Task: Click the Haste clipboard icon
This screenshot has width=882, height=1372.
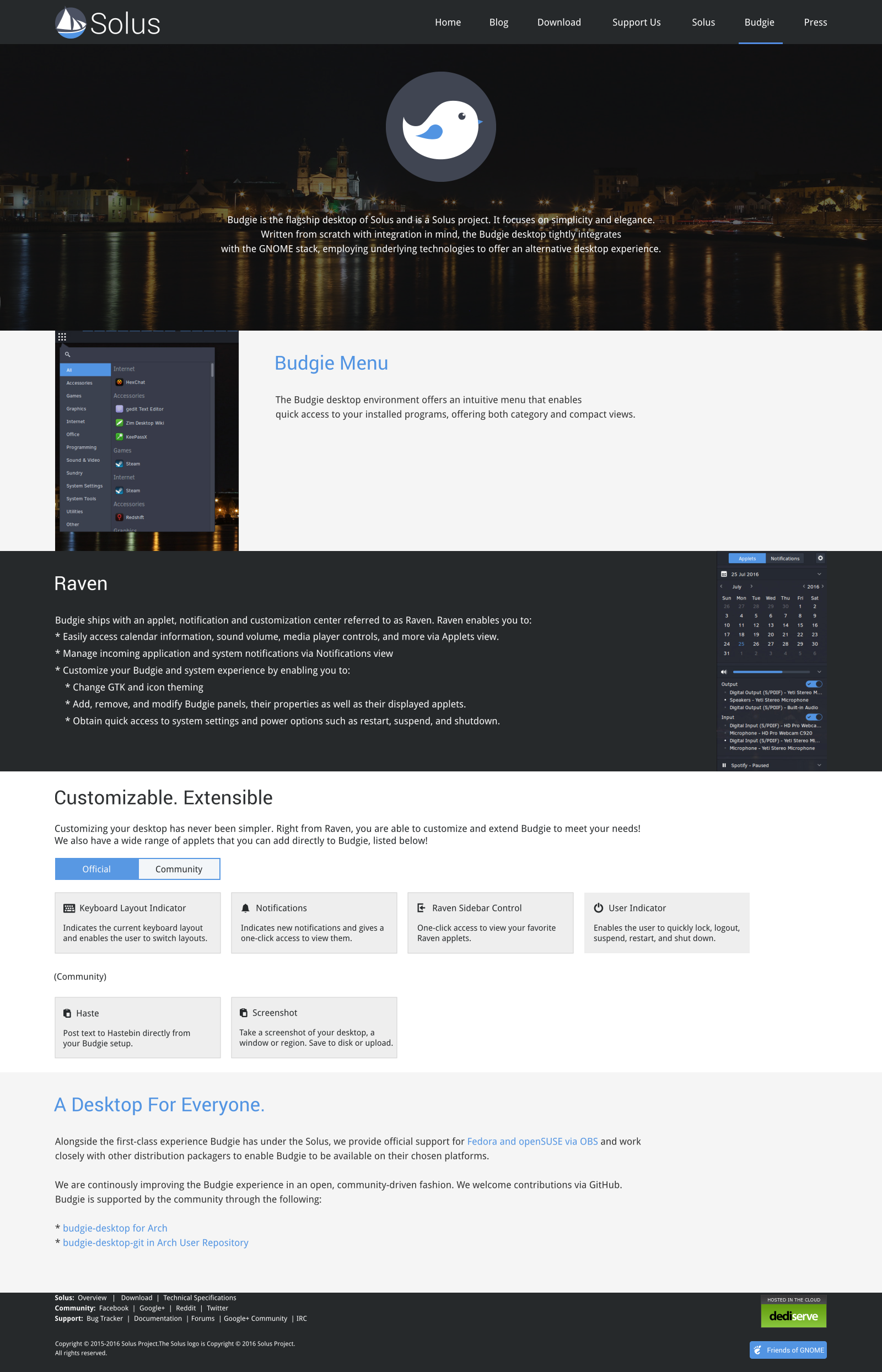Action: click(67, 1013)
